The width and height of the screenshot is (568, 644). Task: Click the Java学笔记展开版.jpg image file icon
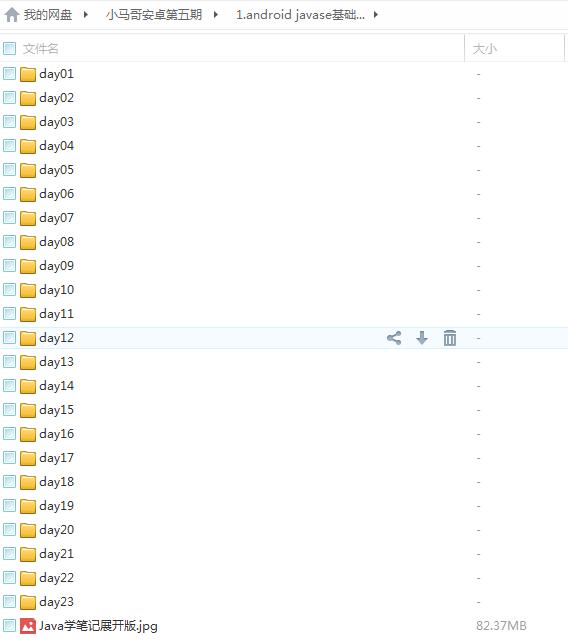pyautogui.click(x=28, y=626)
